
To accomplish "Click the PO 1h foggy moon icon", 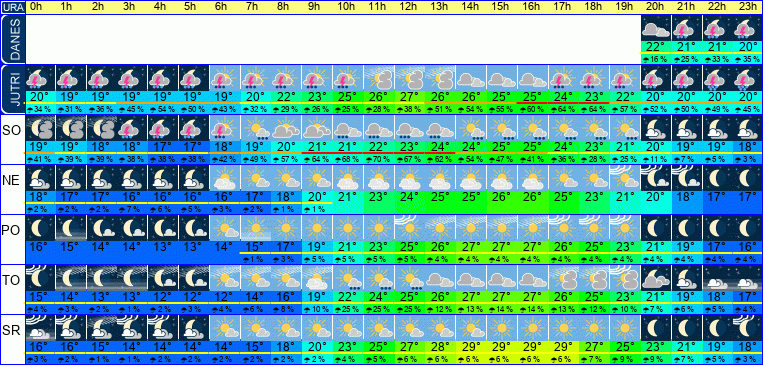I will [71, 228].
